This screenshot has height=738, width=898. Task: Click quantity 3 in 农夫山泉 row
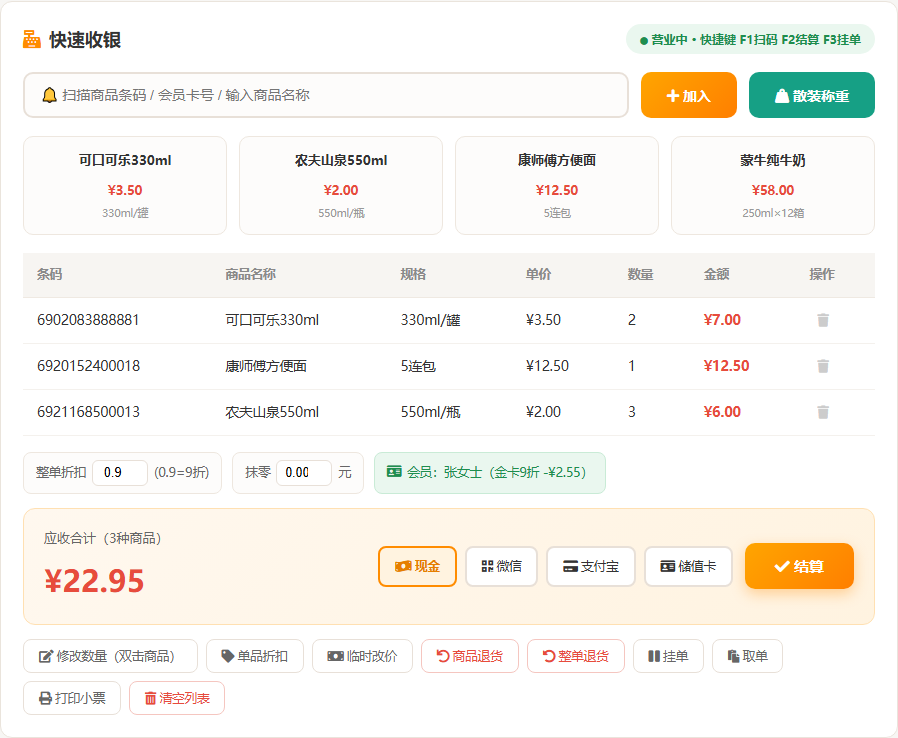[x=632, y=412]
